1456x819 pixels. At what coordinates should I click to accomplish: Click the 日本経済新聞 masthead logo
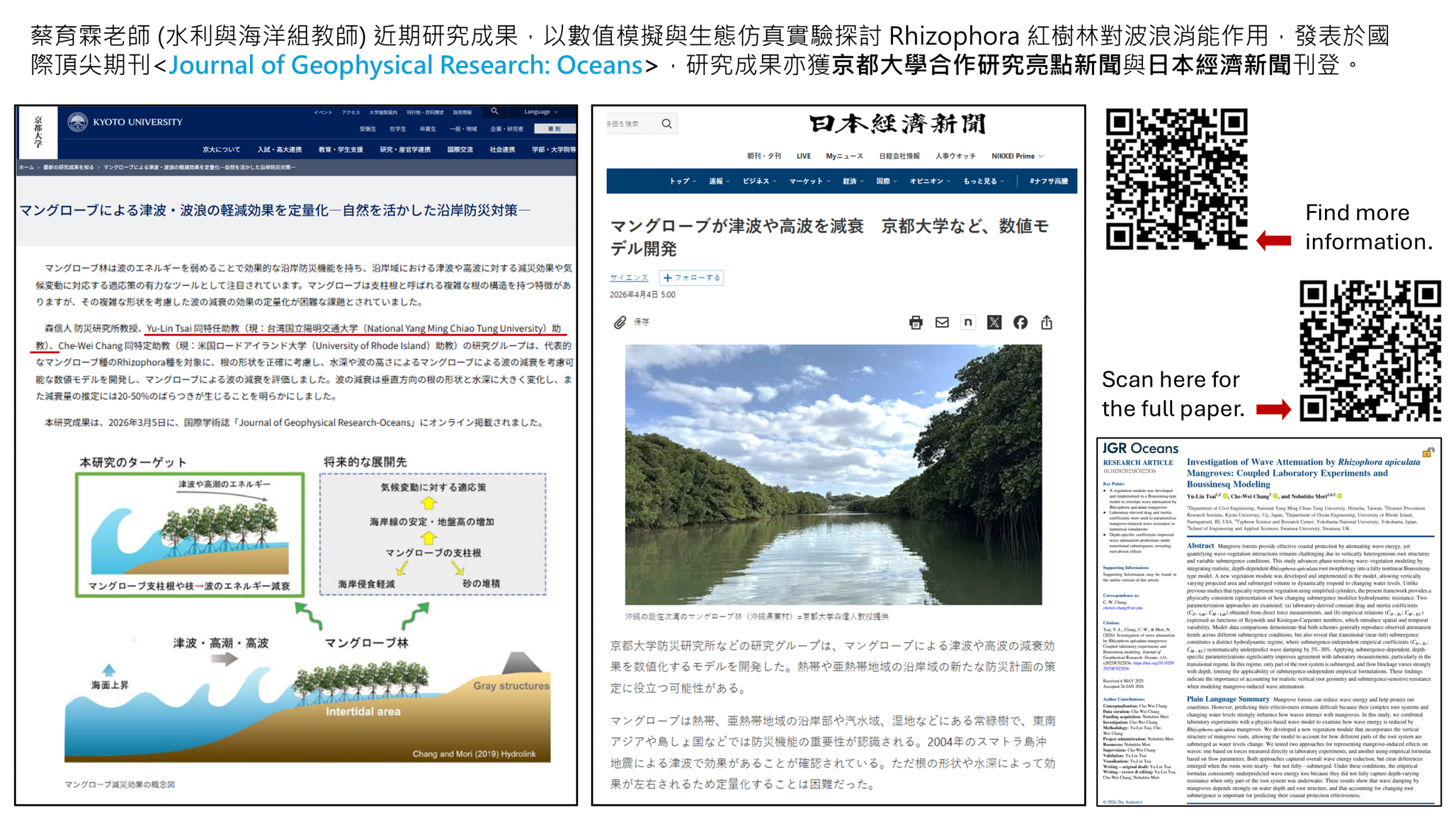(897, 124)
